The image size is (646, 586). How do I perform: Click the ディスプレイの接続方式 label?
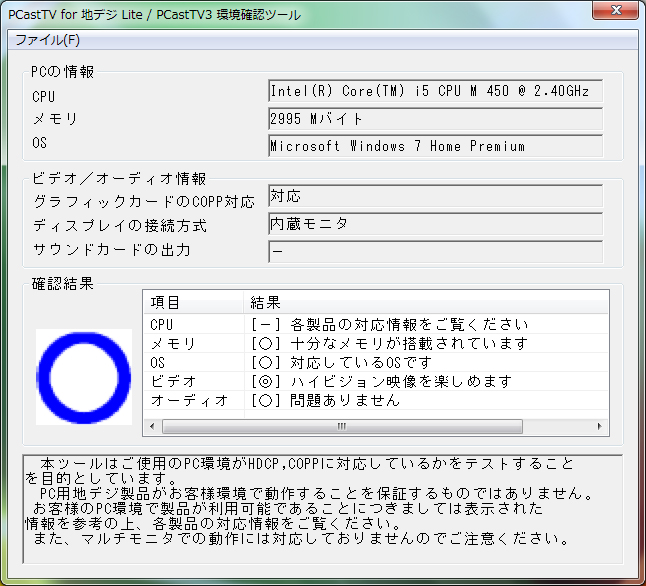tap(119, 226)
